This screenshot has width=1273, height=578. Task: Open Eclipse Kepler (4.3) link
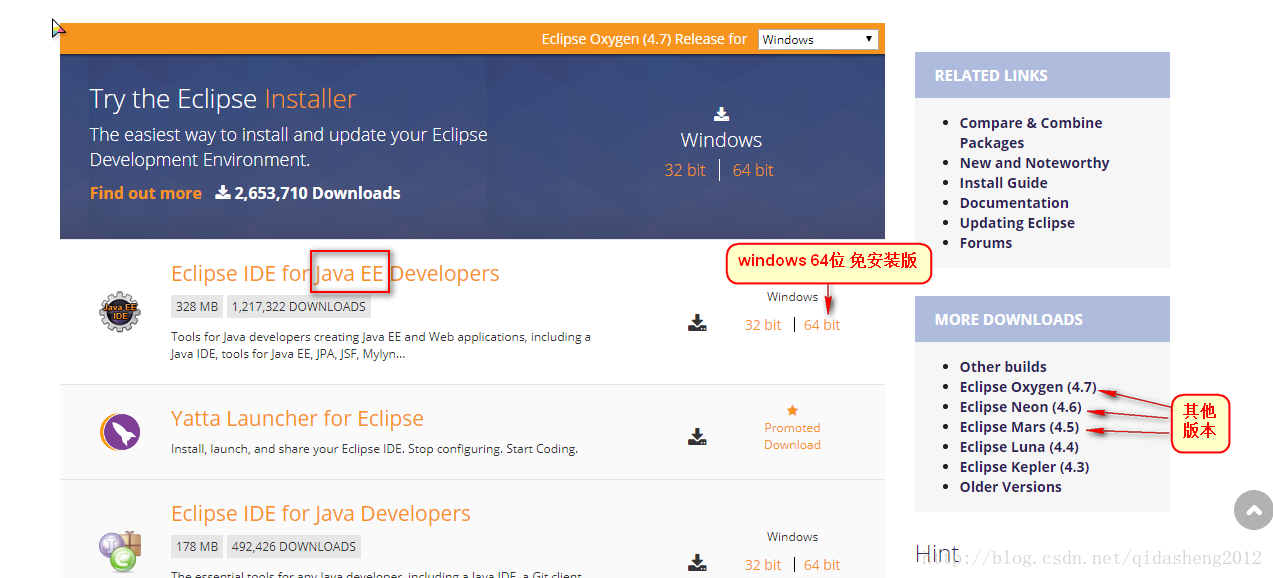click(x=1024, y=467)
